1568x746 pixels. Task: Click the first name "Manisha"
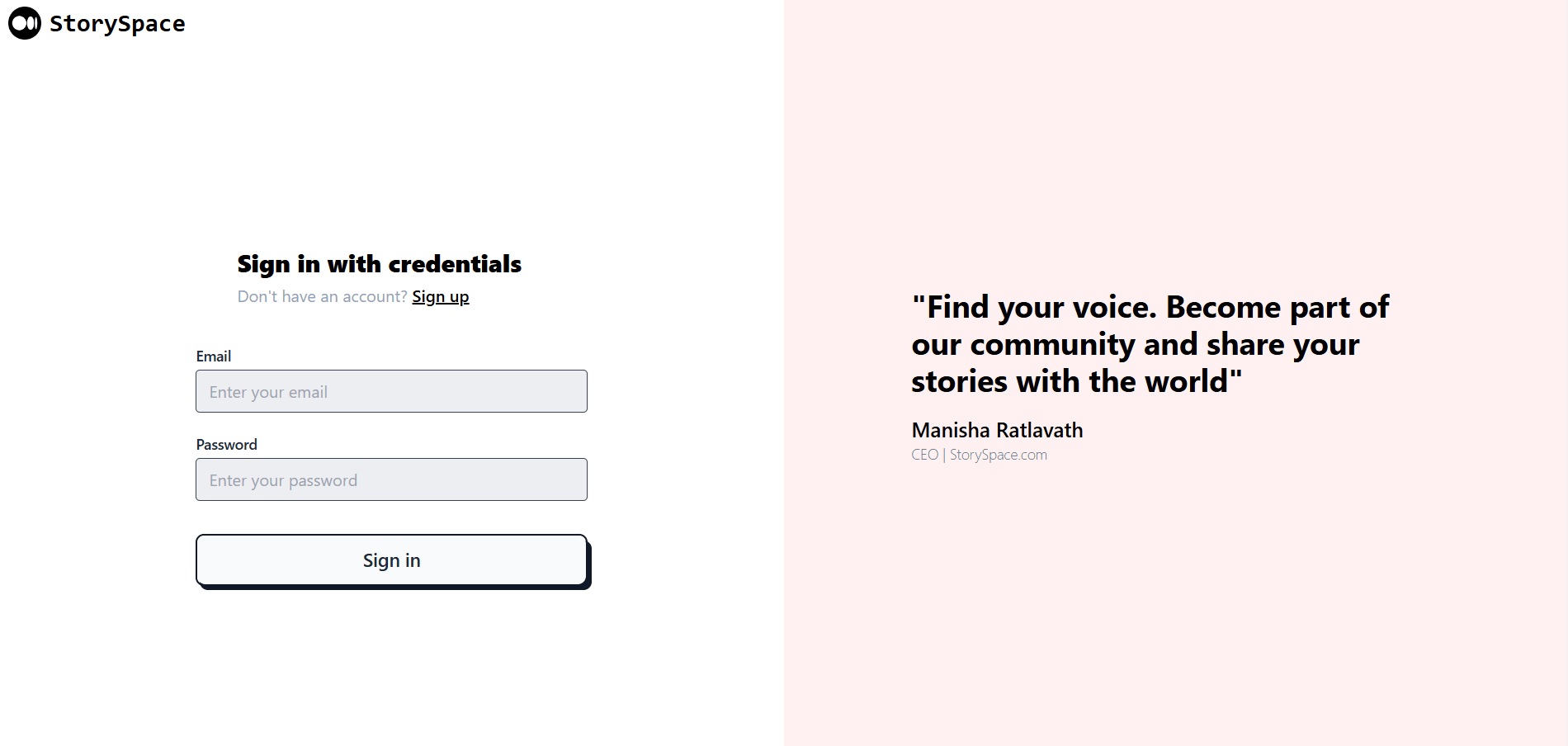click(951, 431)
